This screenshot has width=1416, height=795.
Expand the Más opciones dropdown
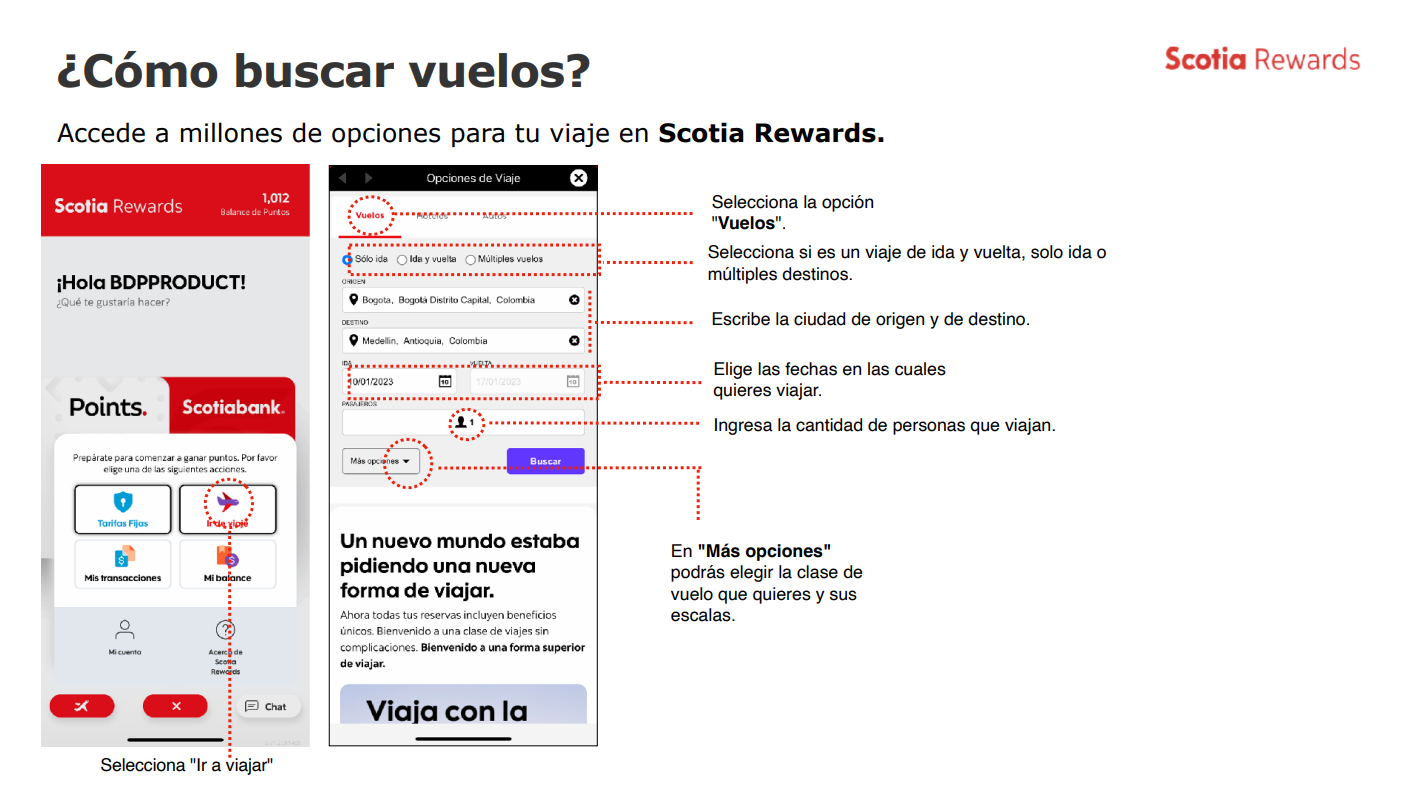tap(381, 461)
